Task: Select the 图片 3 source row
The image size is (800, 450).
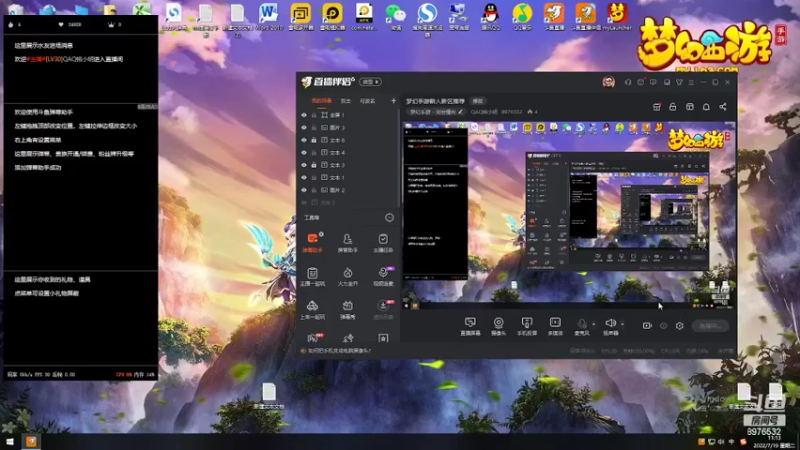Action: pos(349,128)
